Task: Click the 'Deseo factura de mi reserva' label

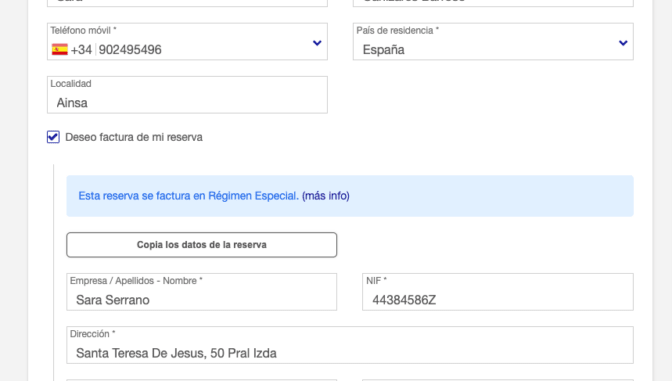Action: (134, 137)
